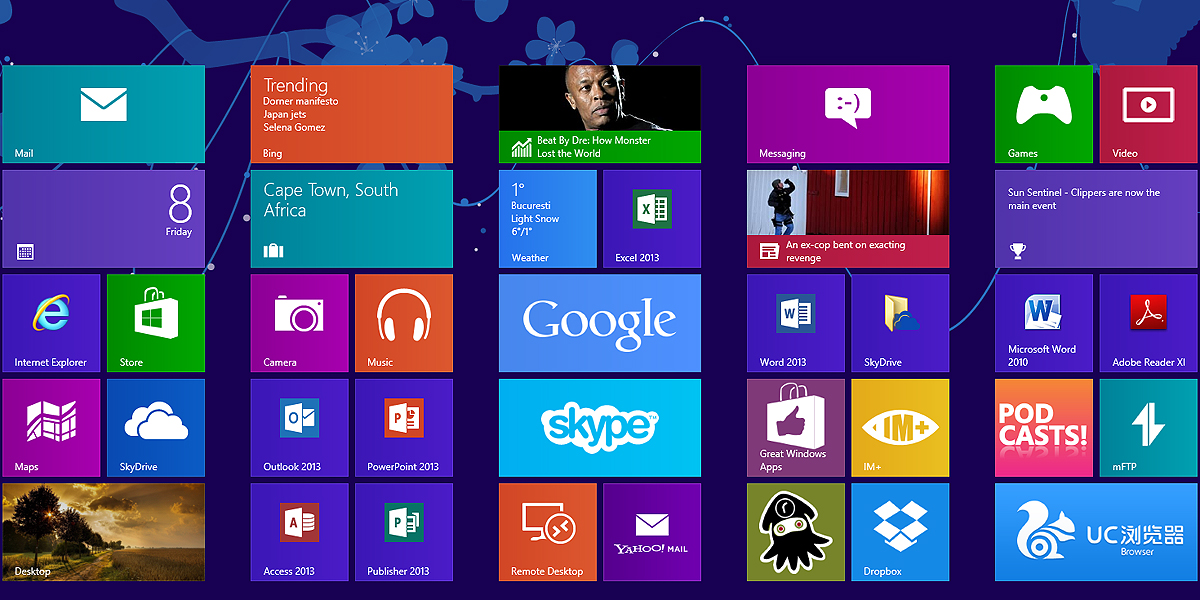Image resolution: width=1200 pixels, height=600 pixels.
Task: Open the Mail tile
Action: coord(103,114)
